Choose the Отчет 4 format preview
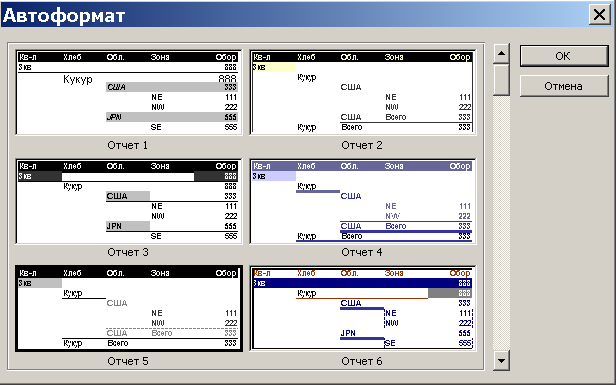Image resolution: width=616 pixels, height=385 pixels. 363,201
